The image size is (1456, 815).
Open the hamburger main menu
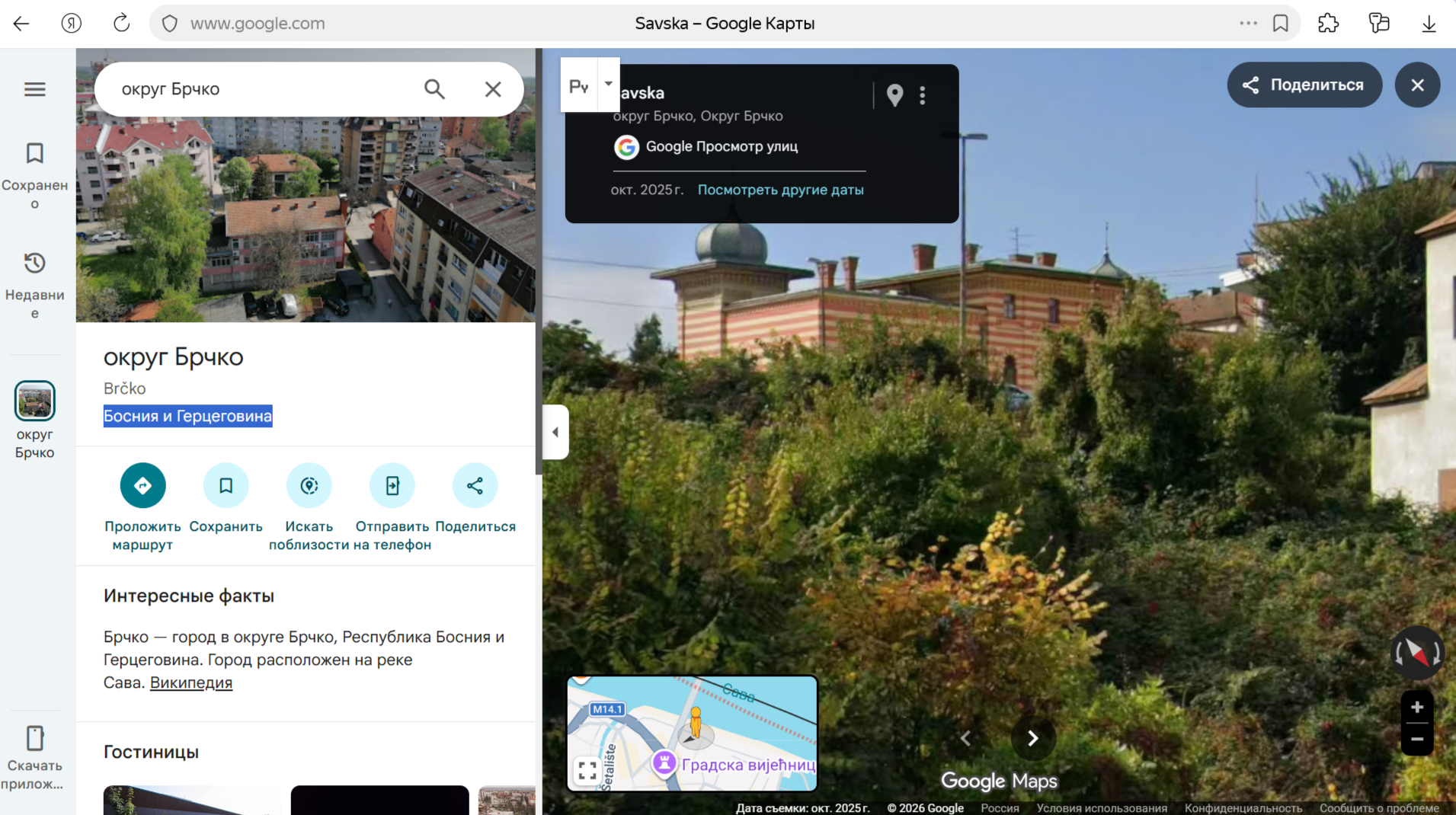(35, 89)
